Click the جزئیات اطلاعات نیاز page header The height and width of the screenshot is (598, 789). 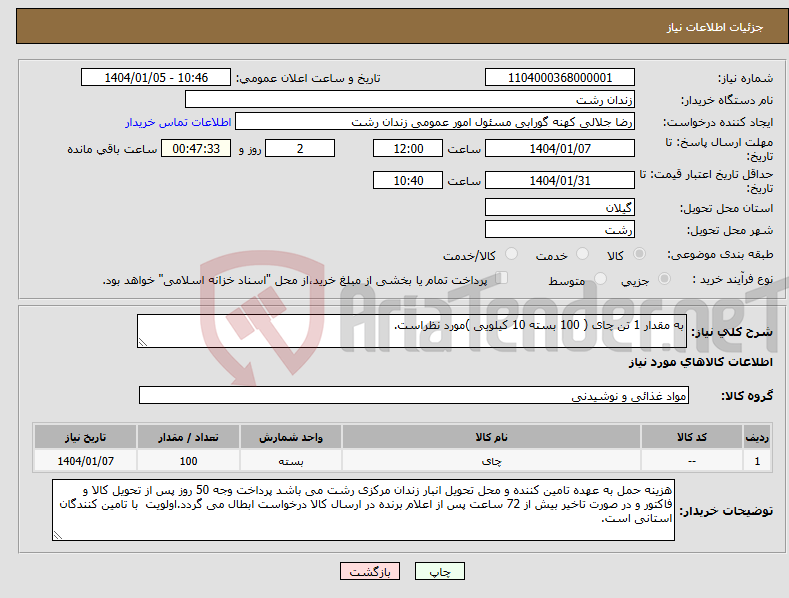coord(715,27)
